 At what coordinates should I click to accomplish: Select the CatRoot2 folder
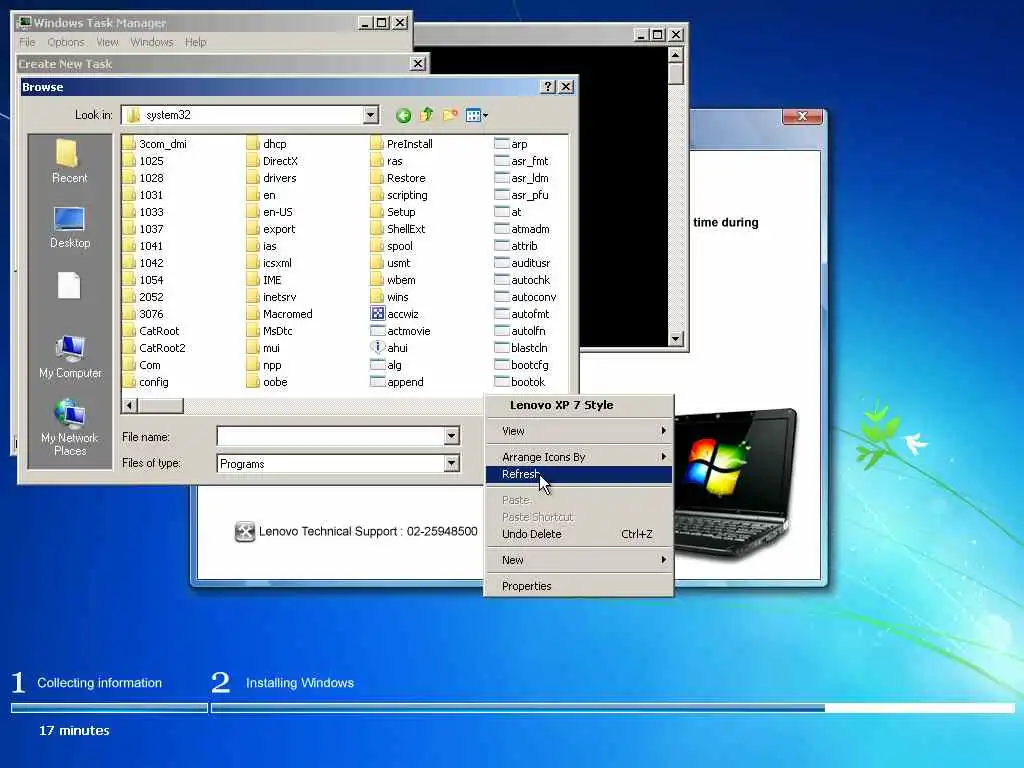pyautogui.click(x=154, y=348)
